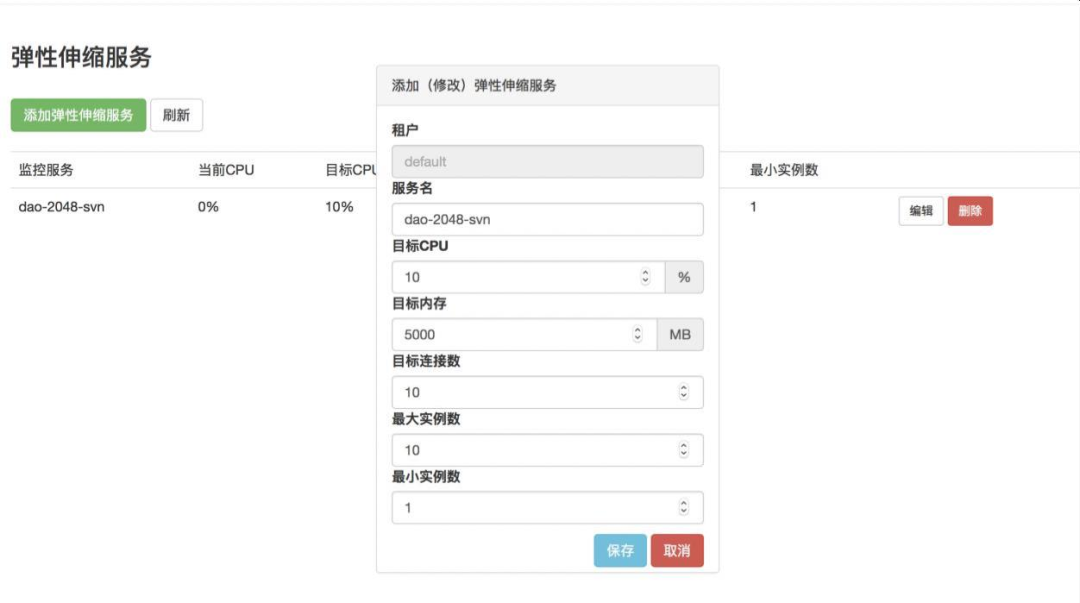
Task: Delete dao-2048-svn with the red 删除 button
Action: coord(969,211)
